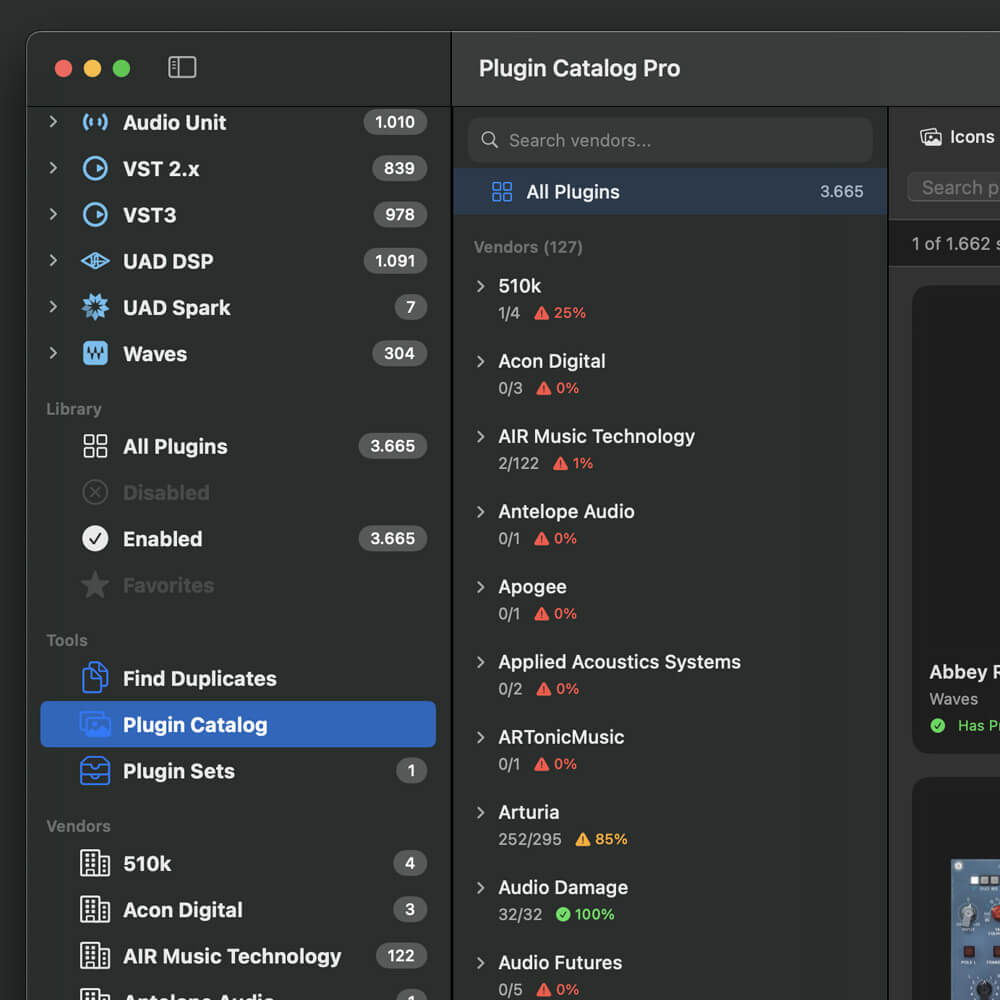Select Enabled in the Library section

238,539
